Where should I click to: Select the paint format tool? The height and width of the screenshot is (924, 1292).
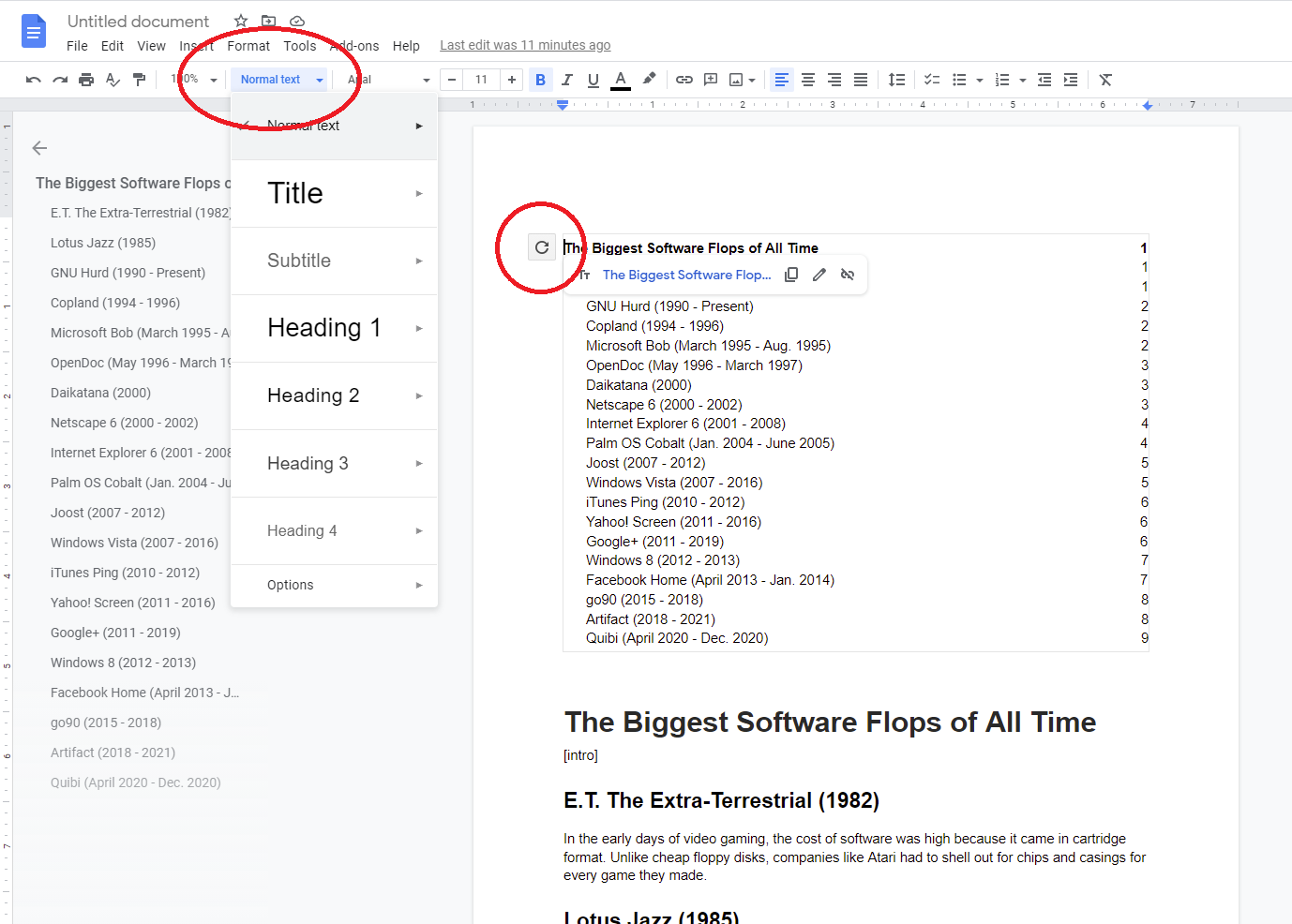click(139, 80)
